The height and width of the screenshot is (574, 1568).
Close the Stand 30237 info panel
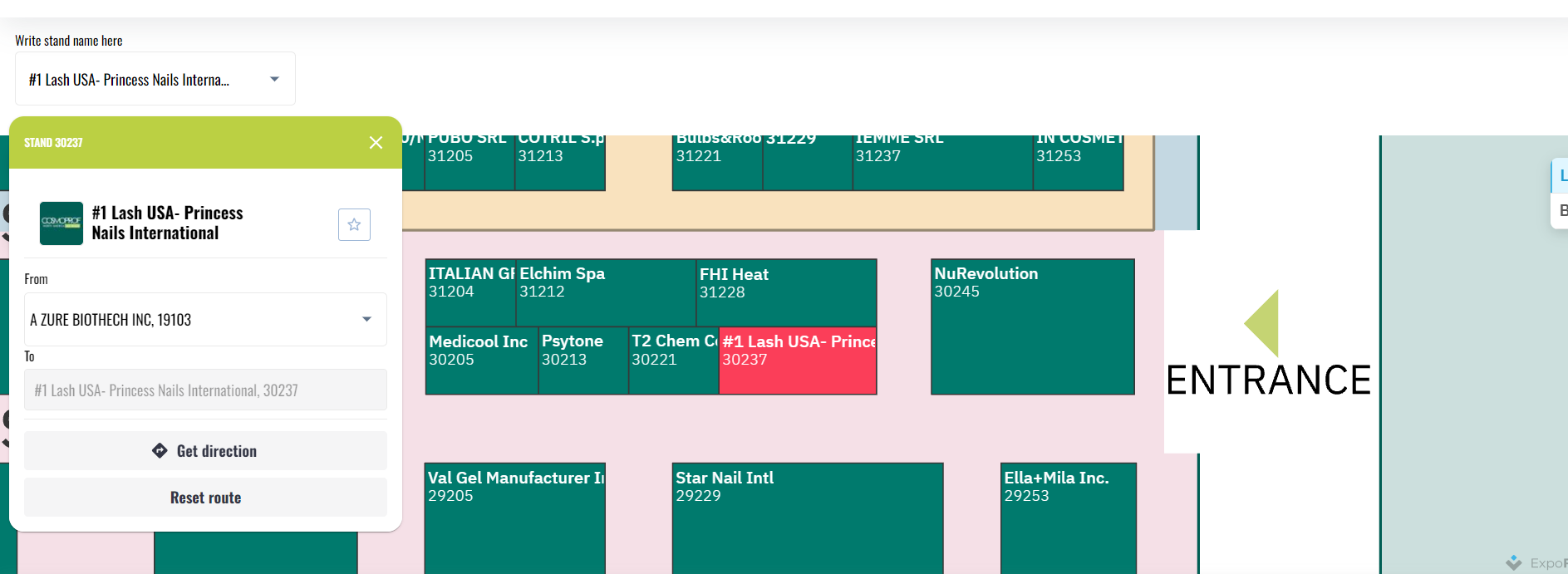click(x=376, y=143)
